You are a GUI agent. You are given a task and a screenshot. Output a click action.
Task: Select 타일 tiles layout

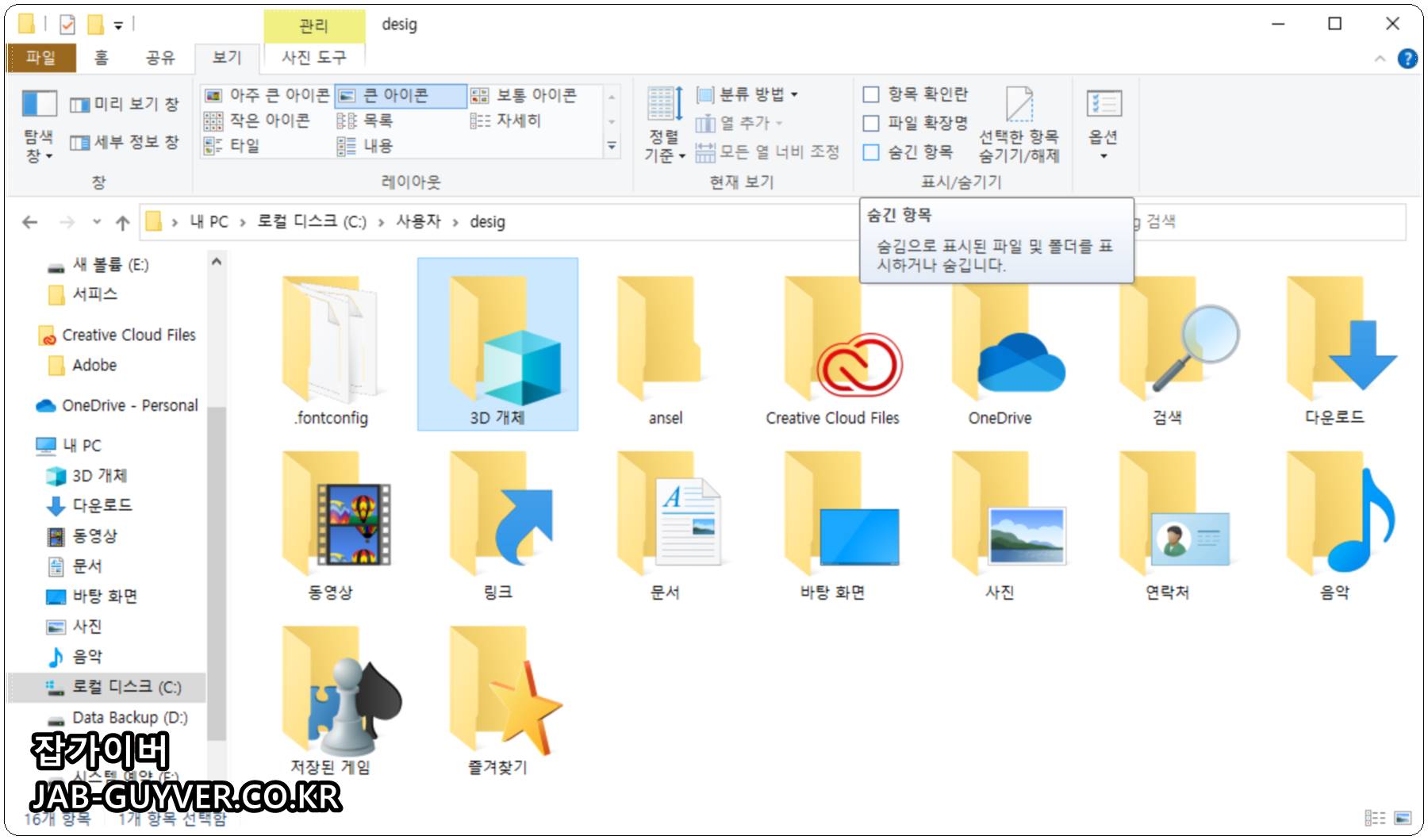coord(232,146)
